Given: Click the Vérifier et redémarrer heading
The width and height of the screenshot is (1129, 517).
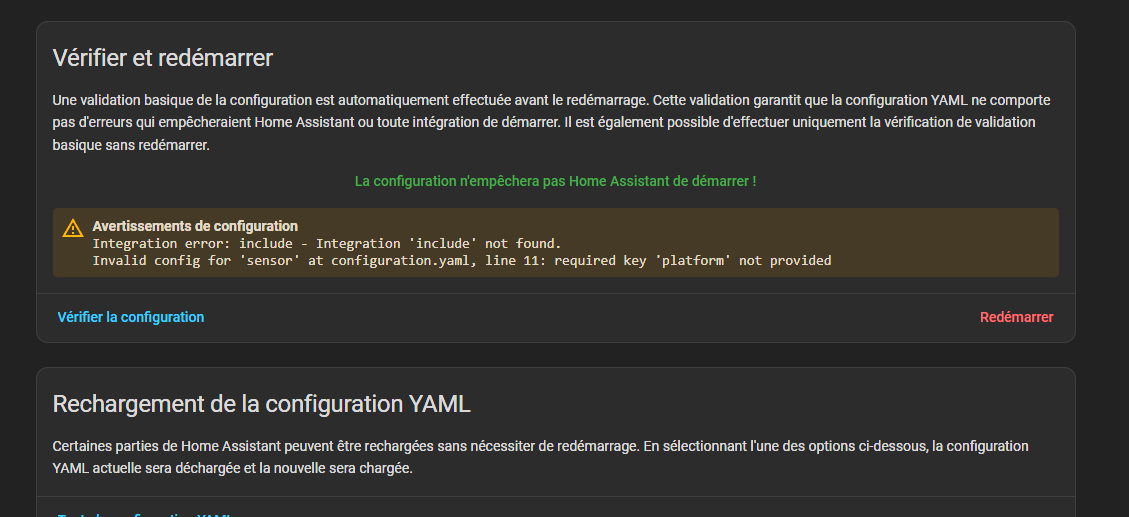Looking at the screenshot, I should (162, 58).
